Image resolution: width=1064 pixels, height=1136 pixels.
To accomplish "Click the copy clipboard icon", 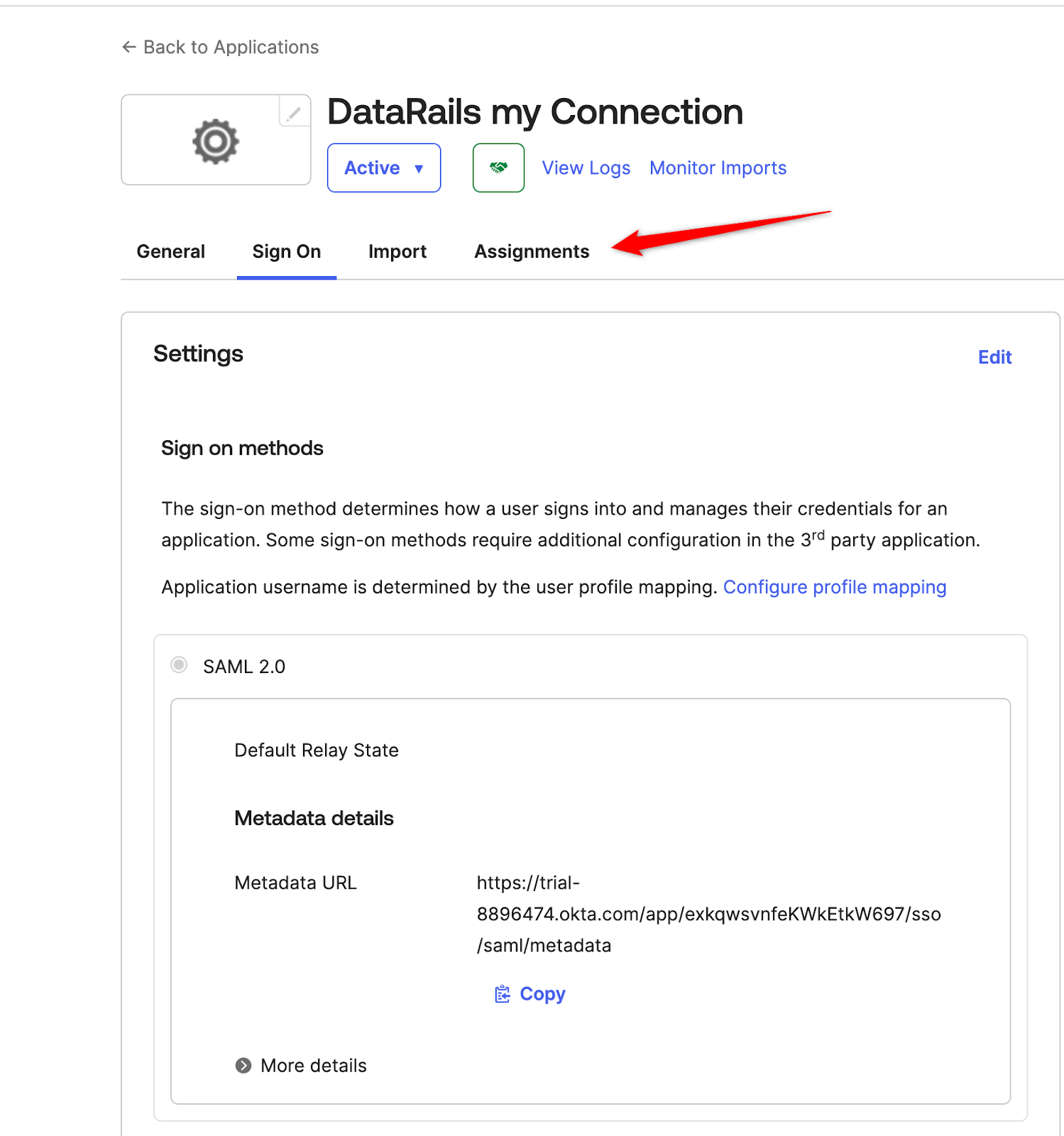I will click(x=503, y=994).
